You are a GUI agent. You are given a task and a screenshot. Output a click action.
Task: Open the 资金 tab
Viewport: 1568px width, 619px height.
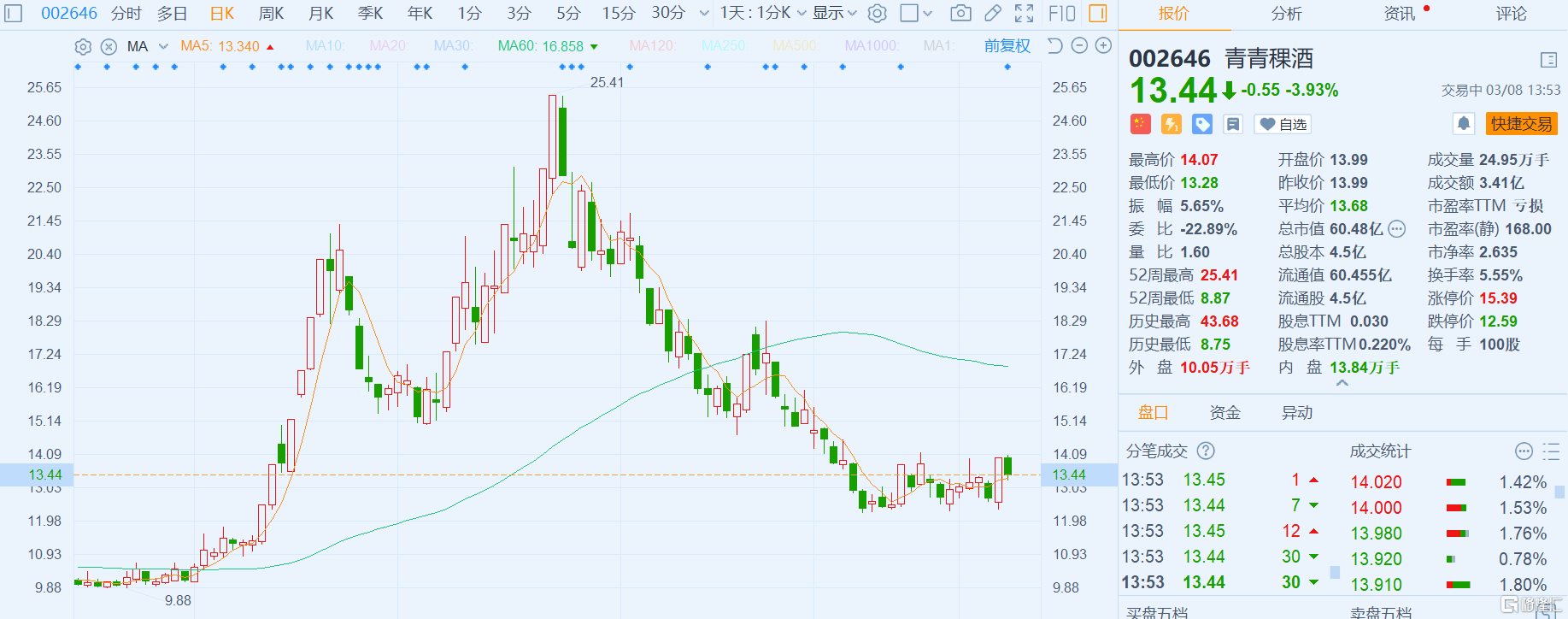[x=1224, y=413]
